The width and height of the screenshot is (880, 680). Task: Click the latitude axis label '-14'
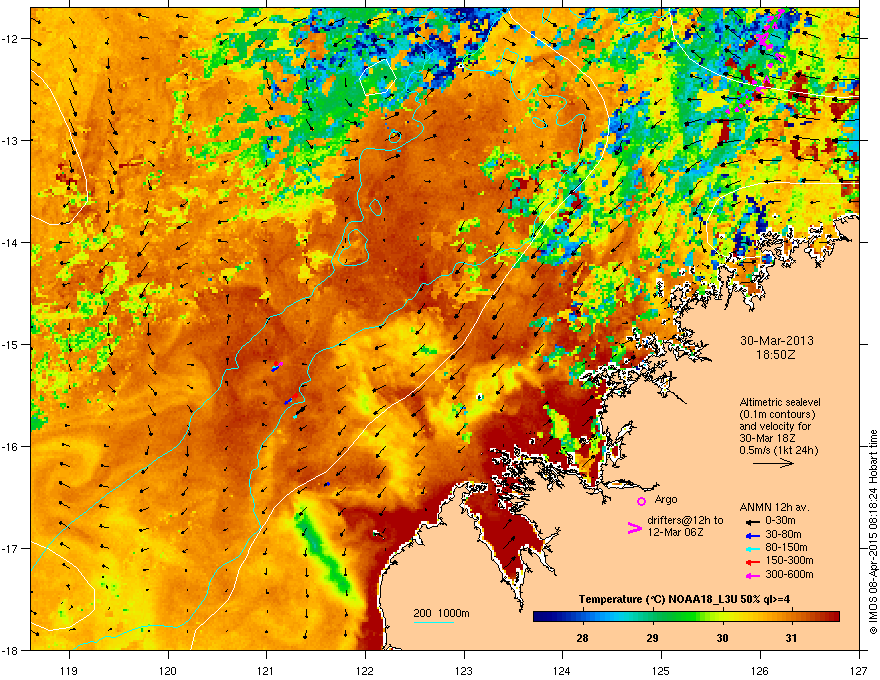(10, 242)
